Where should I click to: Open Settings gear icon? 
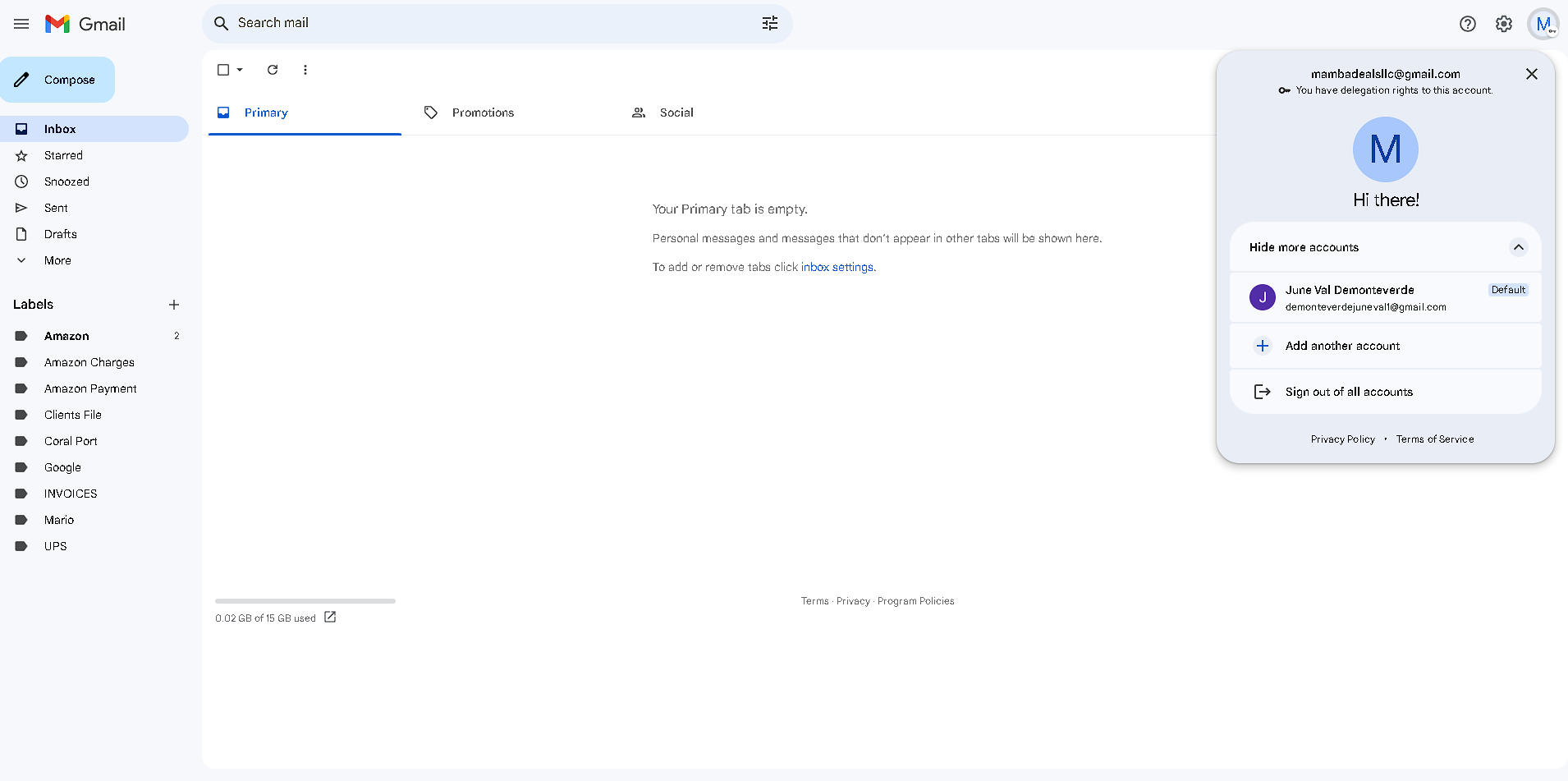(x=1504, y=24)
